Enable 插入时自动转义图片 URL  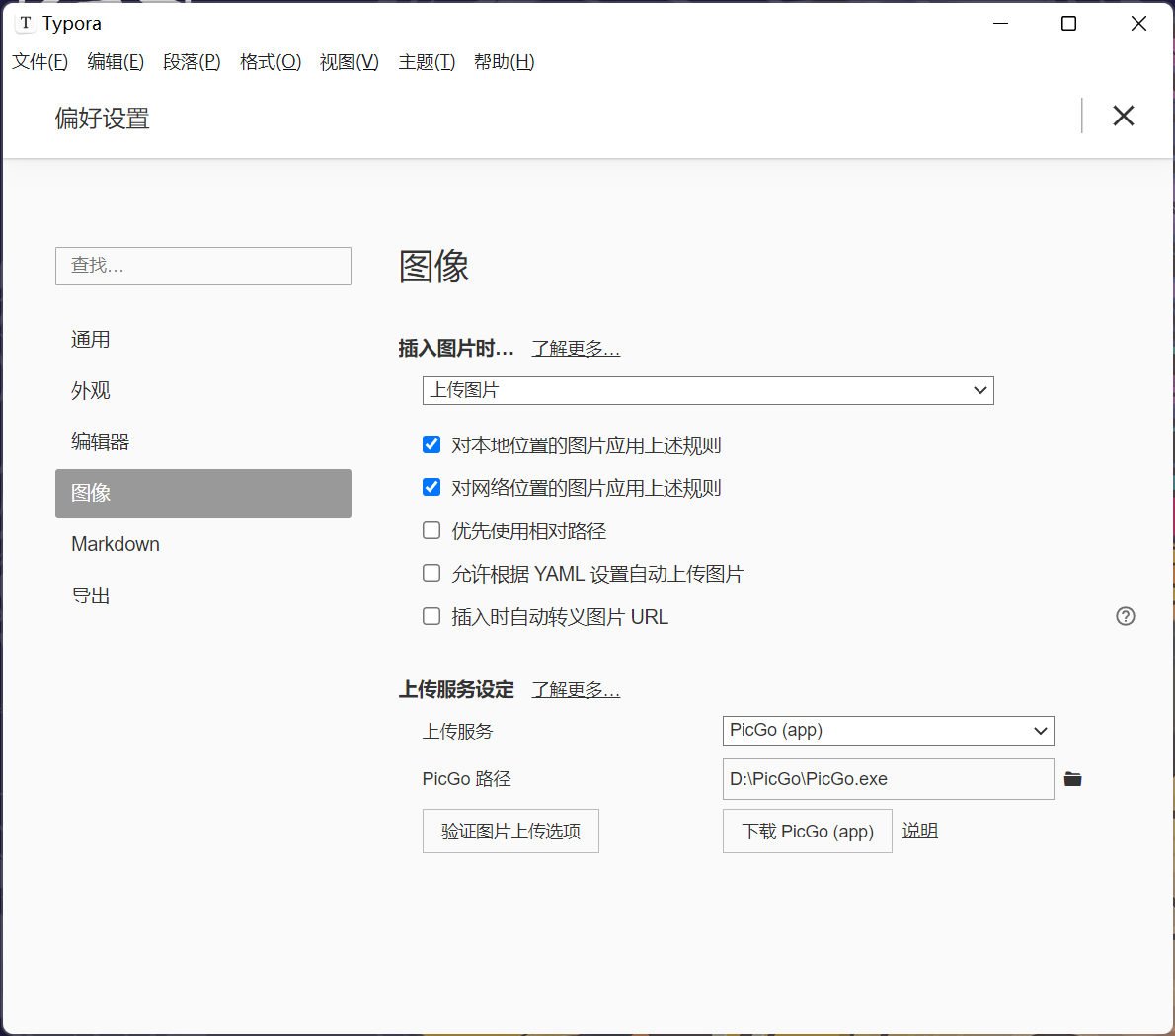[x=431, y=615]
